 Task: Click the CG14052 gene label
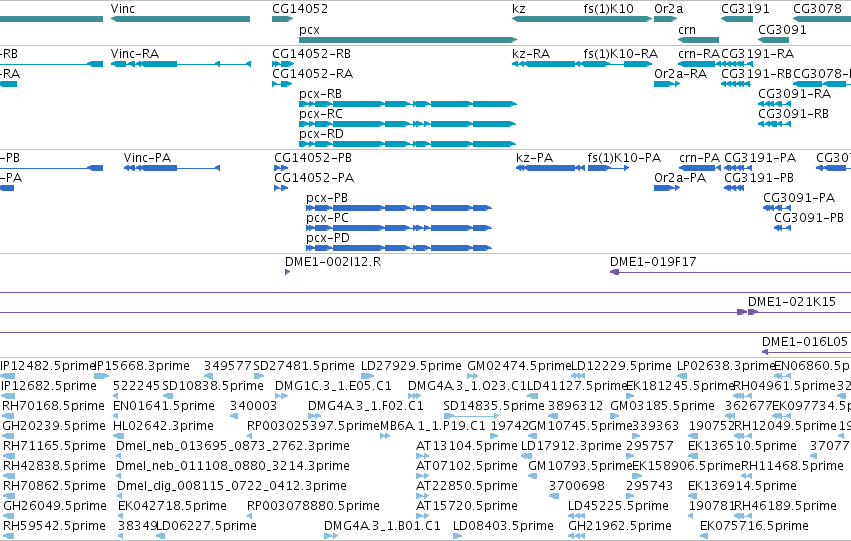point(300,8)
